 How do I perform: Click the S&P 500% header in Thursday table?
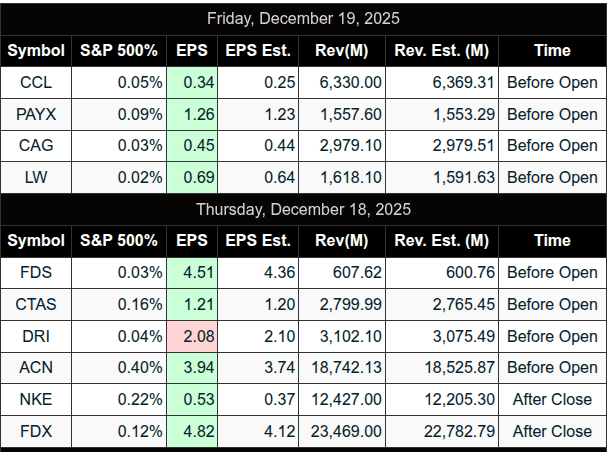(119, 240)
